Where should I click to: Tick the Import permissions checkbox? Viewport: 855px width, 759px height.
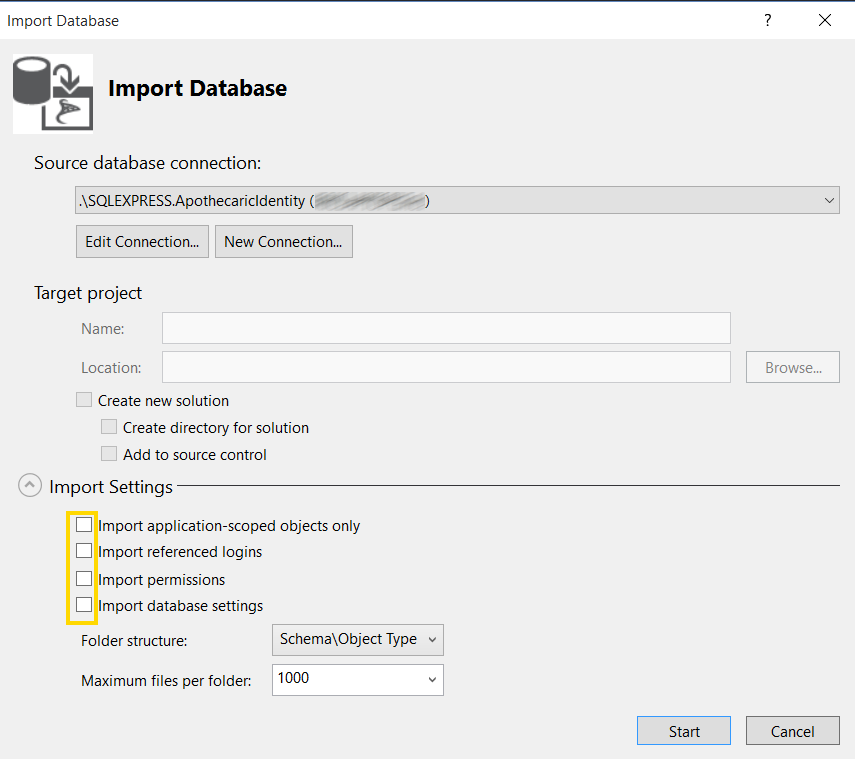pyautogui.click(x=84, y=579)
